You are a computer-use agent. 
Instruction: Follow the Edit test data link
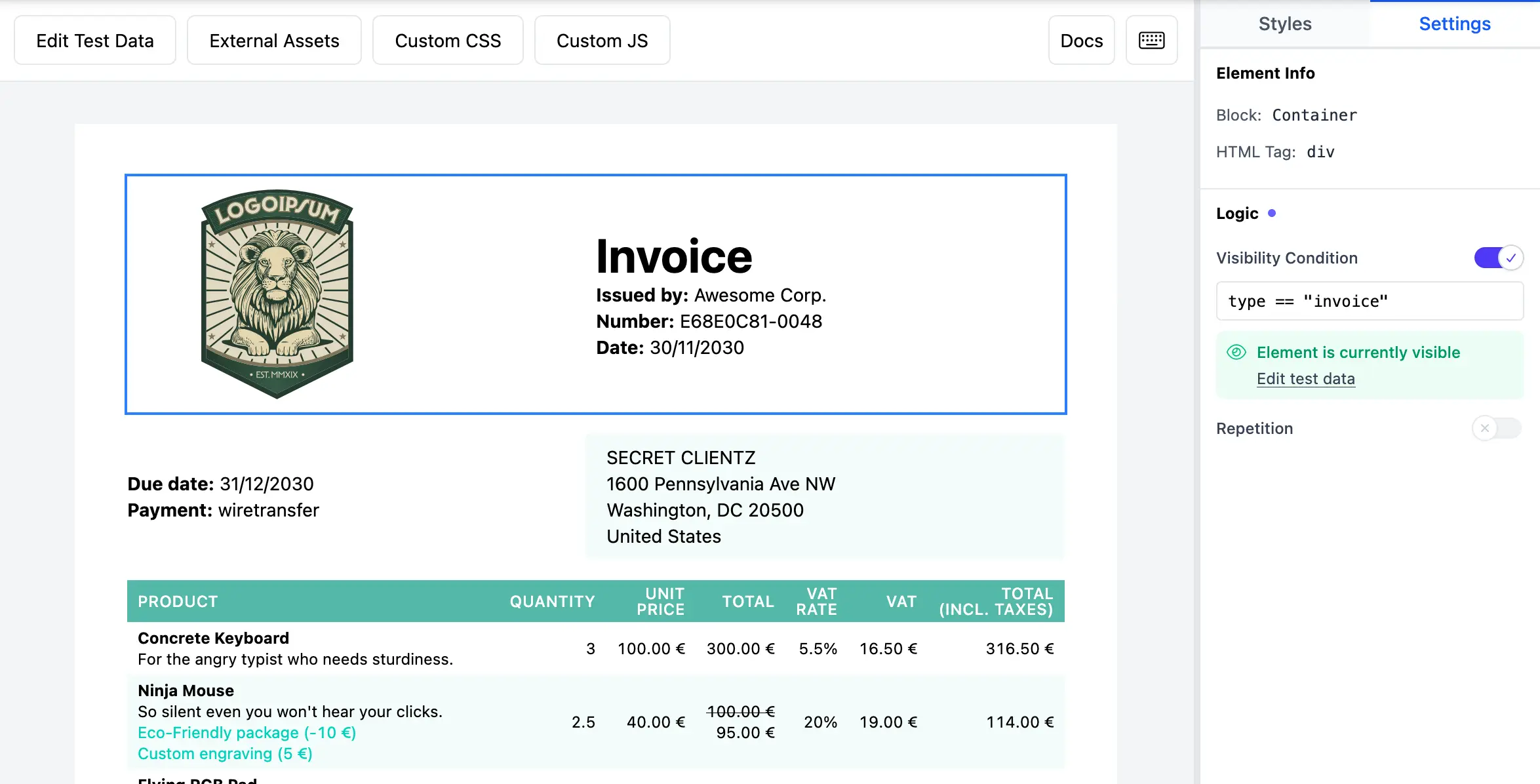[1305, 379]
